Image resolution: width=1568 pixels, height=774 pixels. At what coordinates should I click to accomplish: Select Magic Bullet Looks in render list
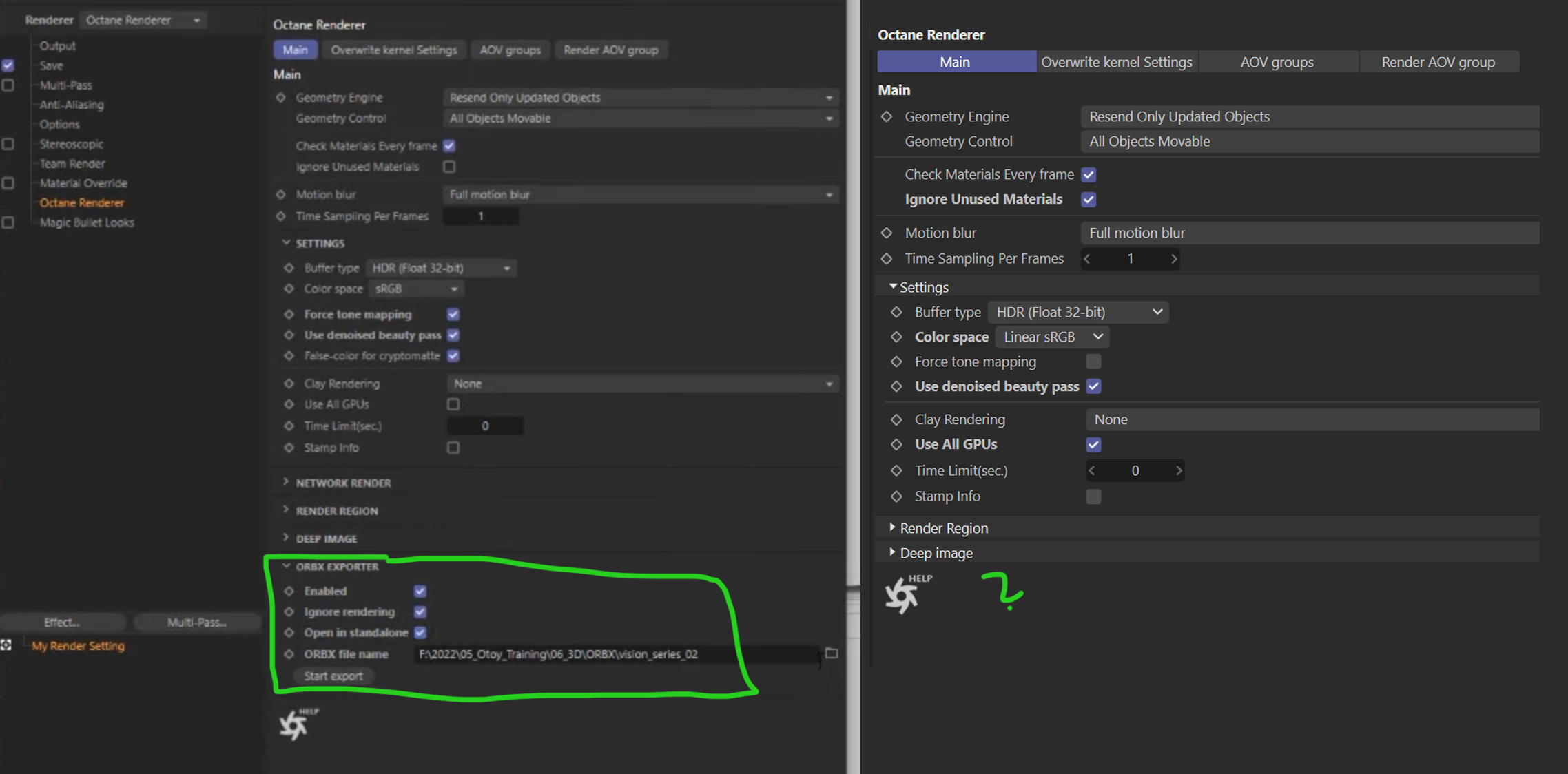[x=87, y=222]
